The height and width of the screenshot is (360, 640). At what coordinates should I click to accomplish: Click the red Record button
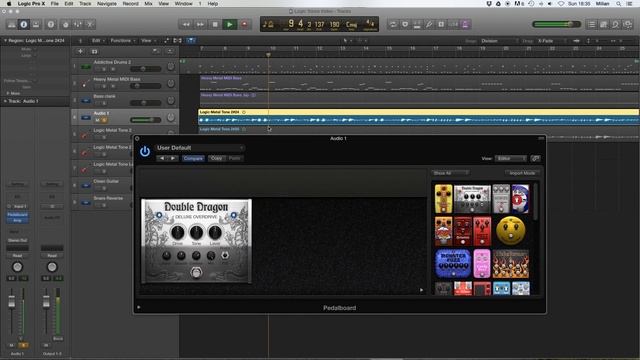click(244, 24)
